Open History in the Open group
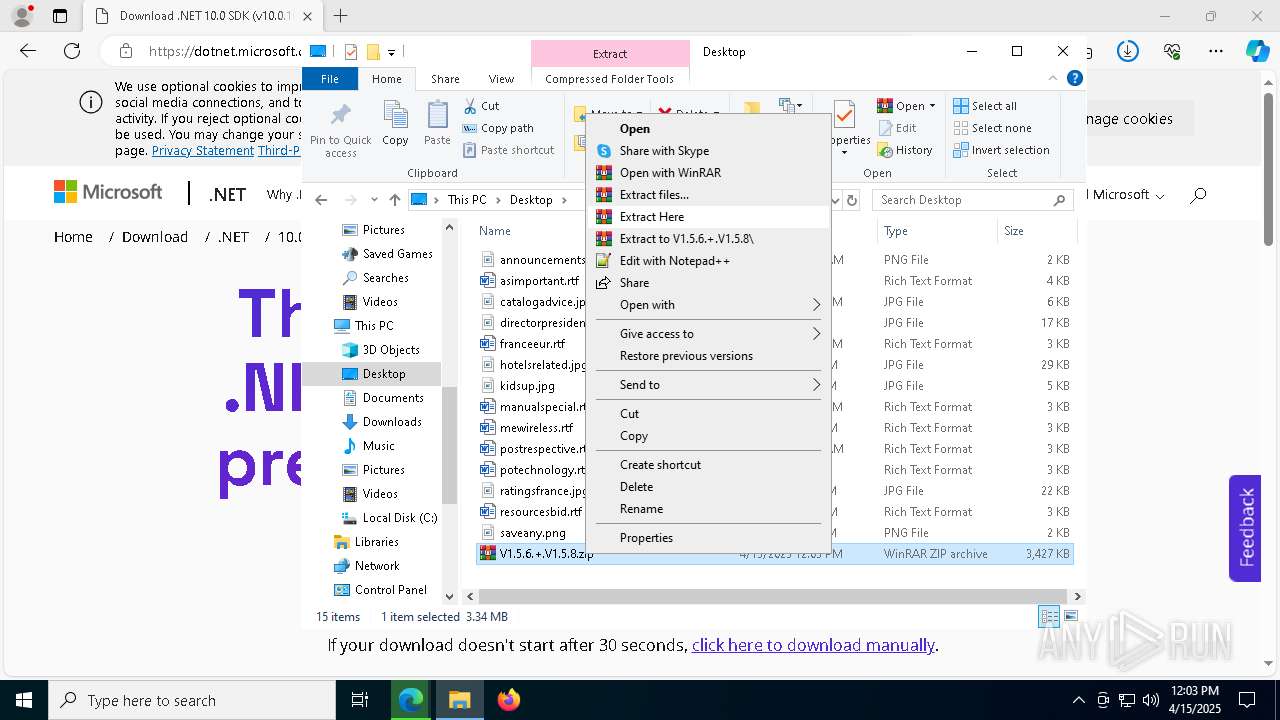Screen dimensions: 1280x720 (x=905, y=150)
